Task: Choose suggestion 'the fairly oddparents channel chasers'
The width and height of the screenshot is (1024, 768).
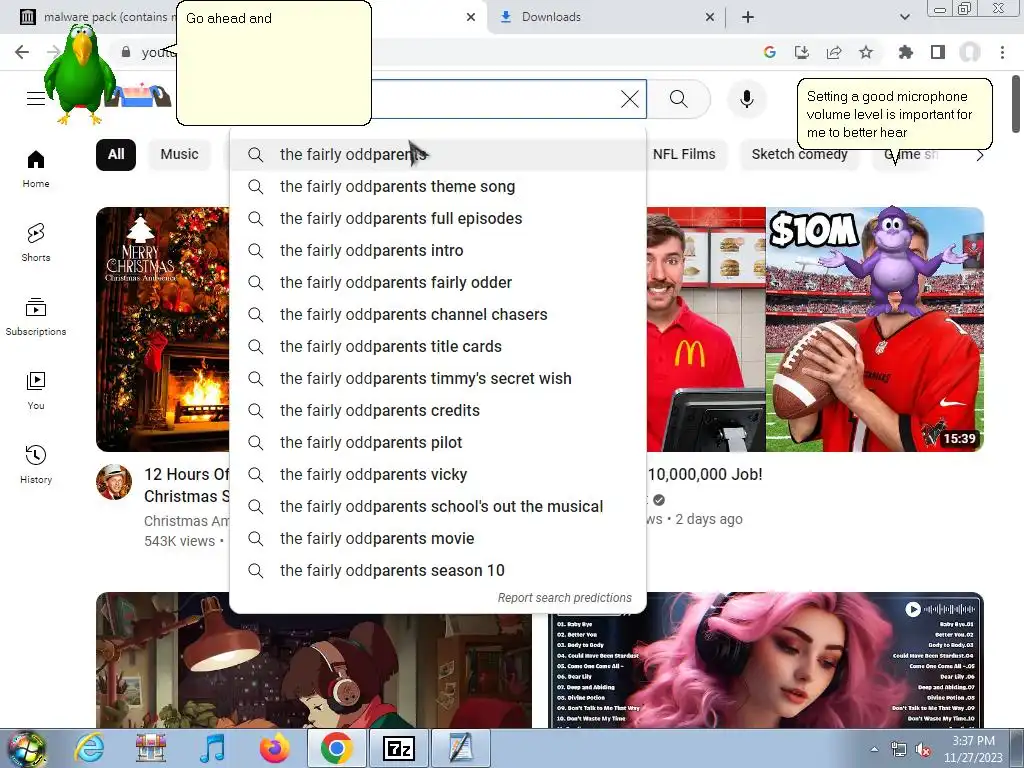Action: 438,315
